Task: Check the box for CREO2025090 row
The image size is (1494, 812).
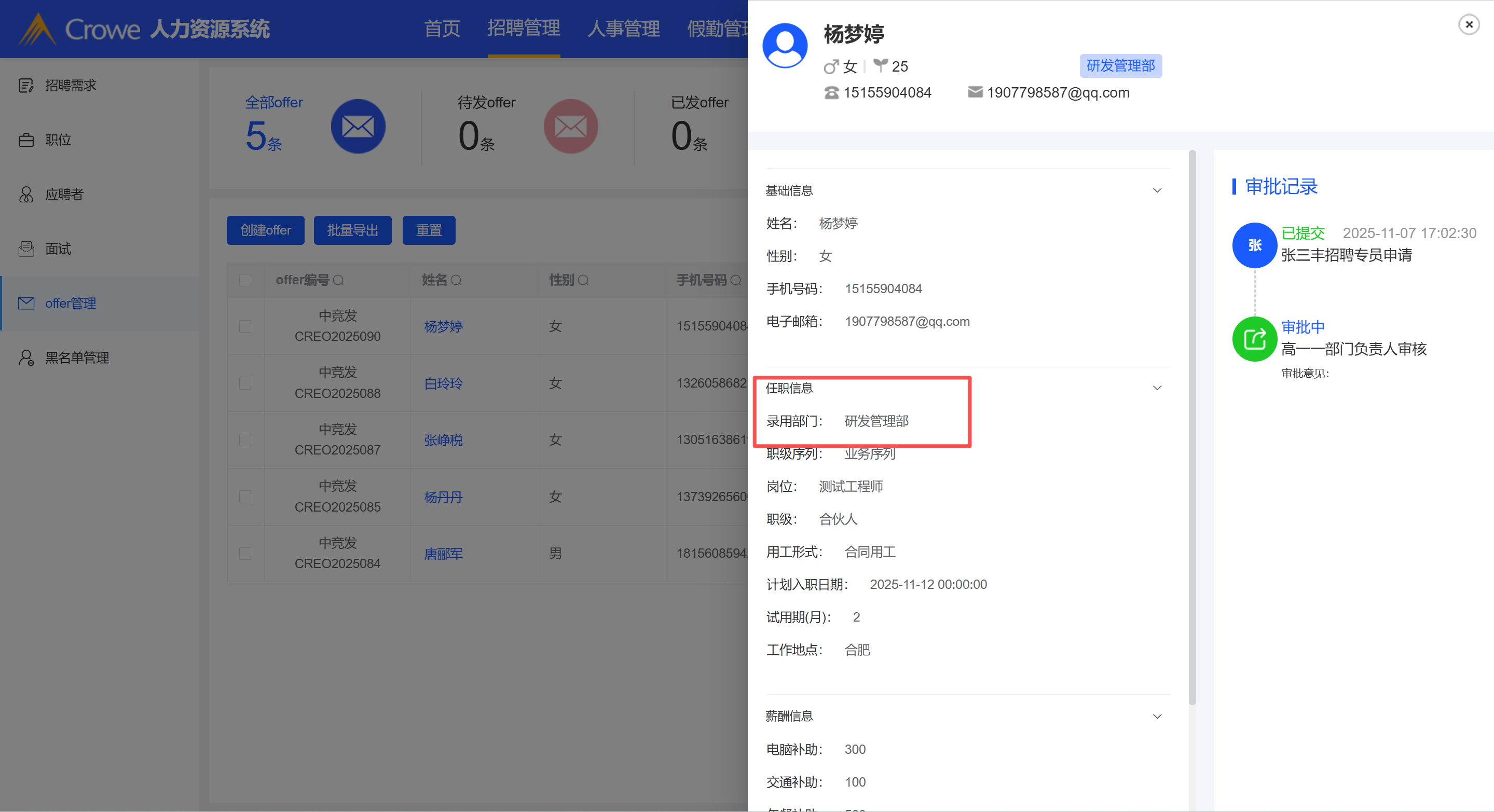Action: tap(246, 326)
